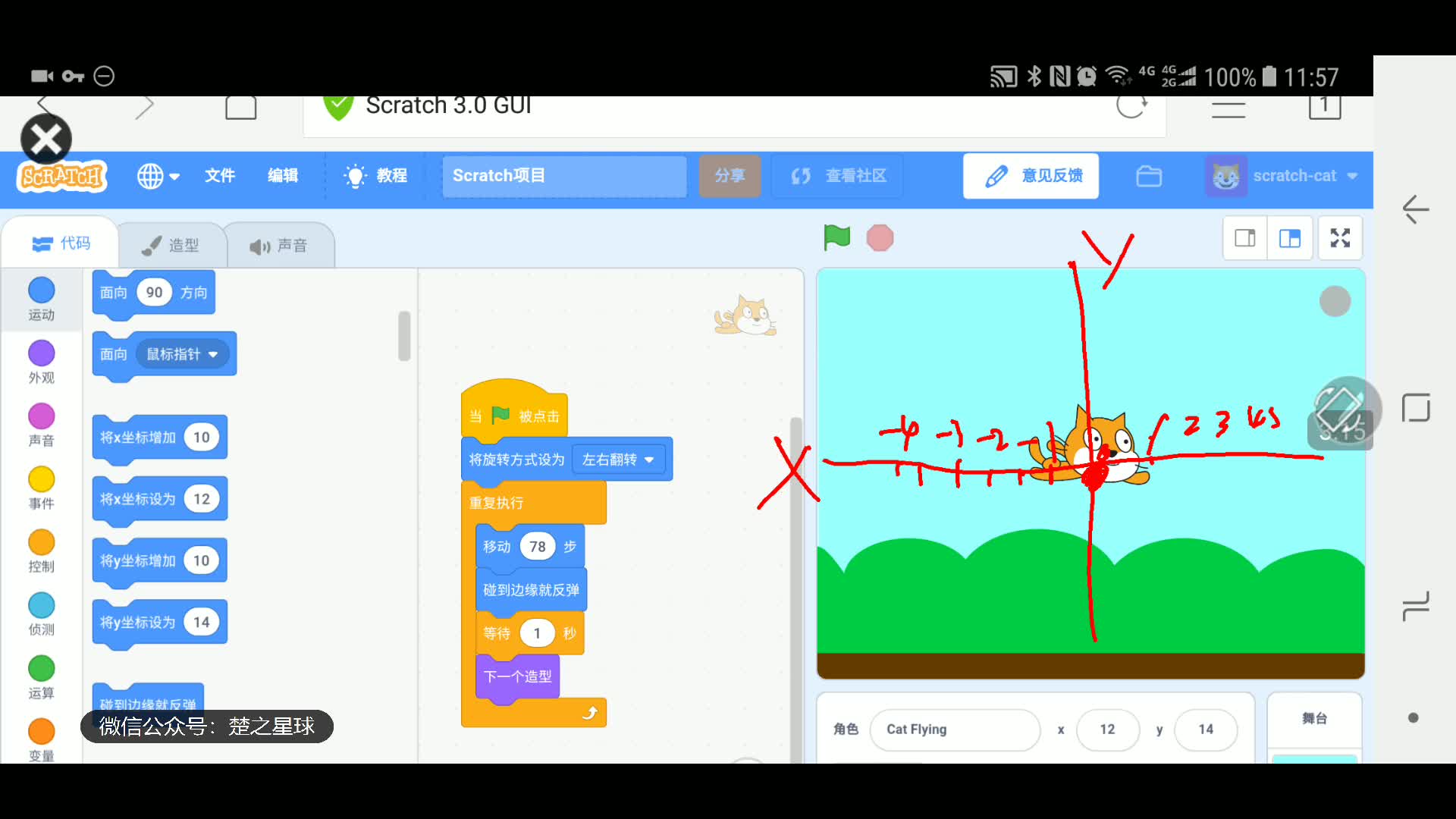Click the red stop sign icon
This screenshot has width=1456, height=819.
pos(880,237)
